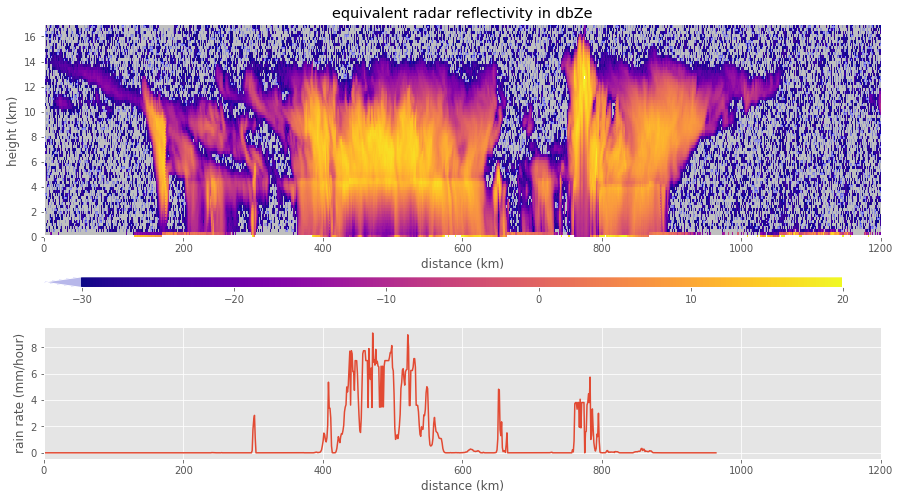Click the lower plot's "distance (km)" axis label
This screenshot has width=900, height=500.
462,486
